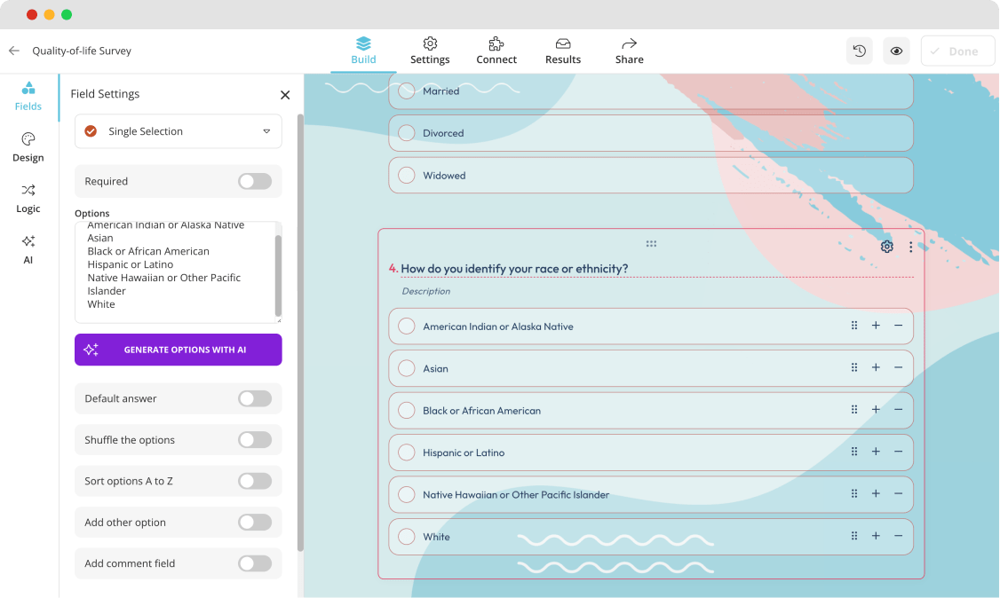The height and width of the screenshot is (598, 1000).
Task: Open the three-dot menu on question 4
Action: tap(911, 246)
